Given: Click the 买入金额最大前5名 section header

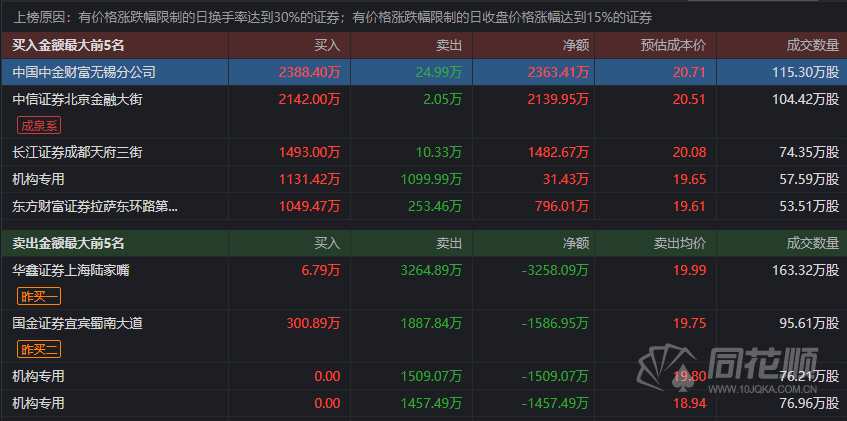Looking at the screenshot, I should click(68, 45).
